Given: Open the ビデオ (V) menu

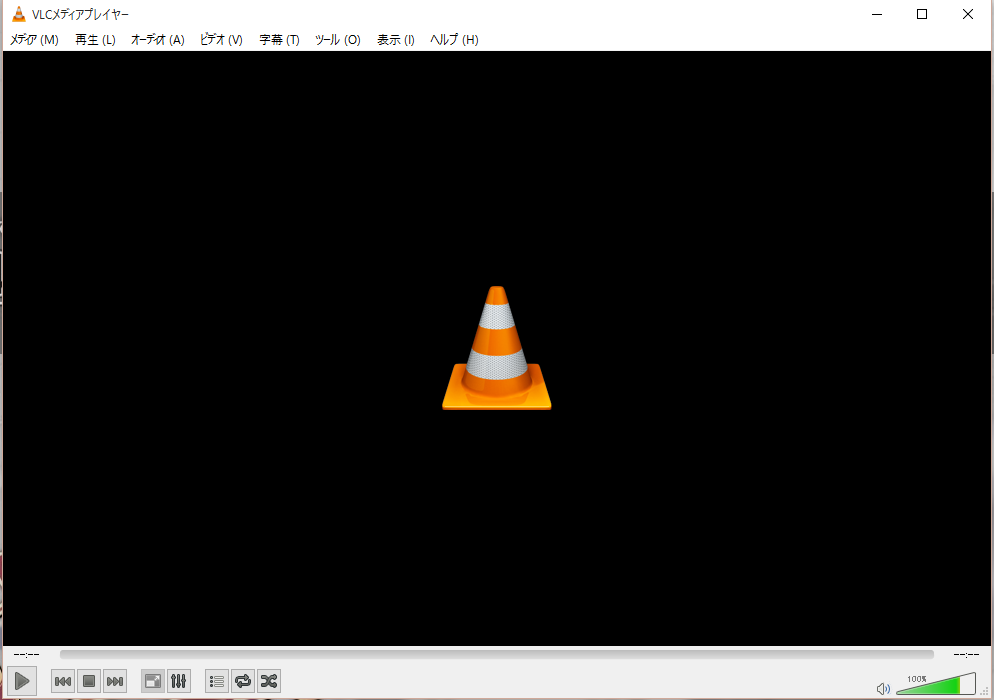Looking at the screenshot, I should pos(221,39).
